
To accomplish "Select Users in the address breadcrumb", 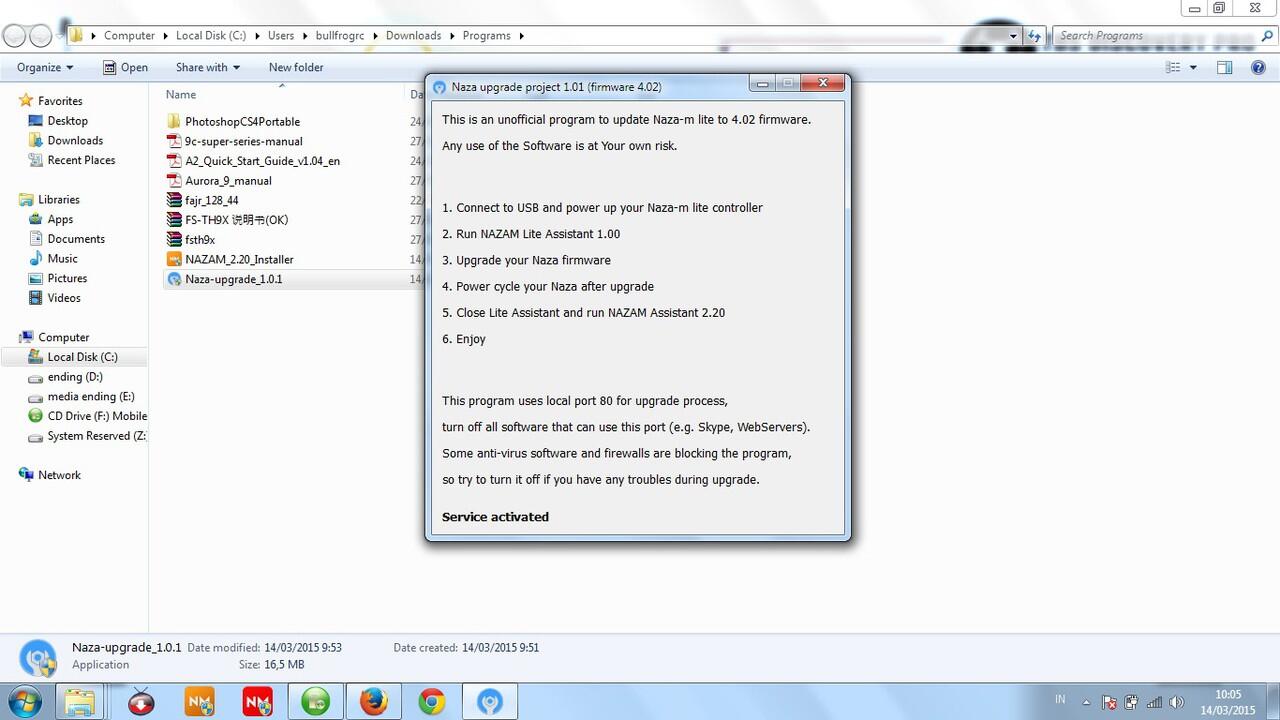I will (x=281, y=35).
